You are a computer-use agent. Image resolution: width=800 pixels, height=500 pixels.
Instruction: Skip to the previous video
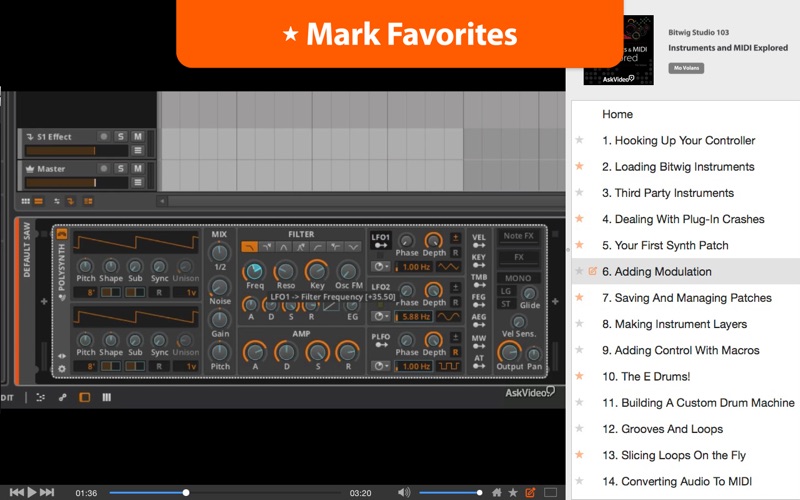(x=16, y=492)
